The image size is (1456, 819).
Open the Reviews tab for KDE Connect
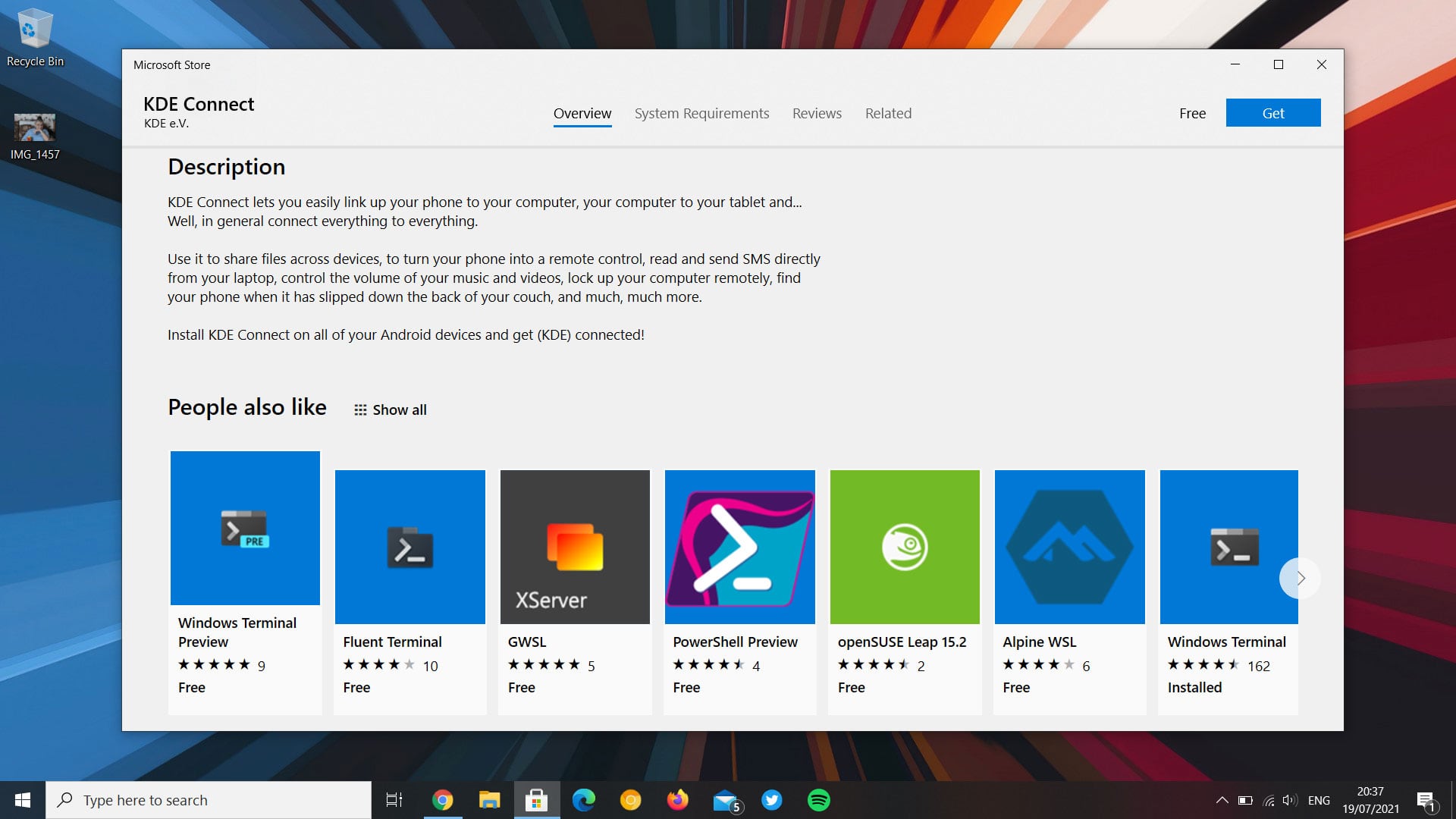817,113
